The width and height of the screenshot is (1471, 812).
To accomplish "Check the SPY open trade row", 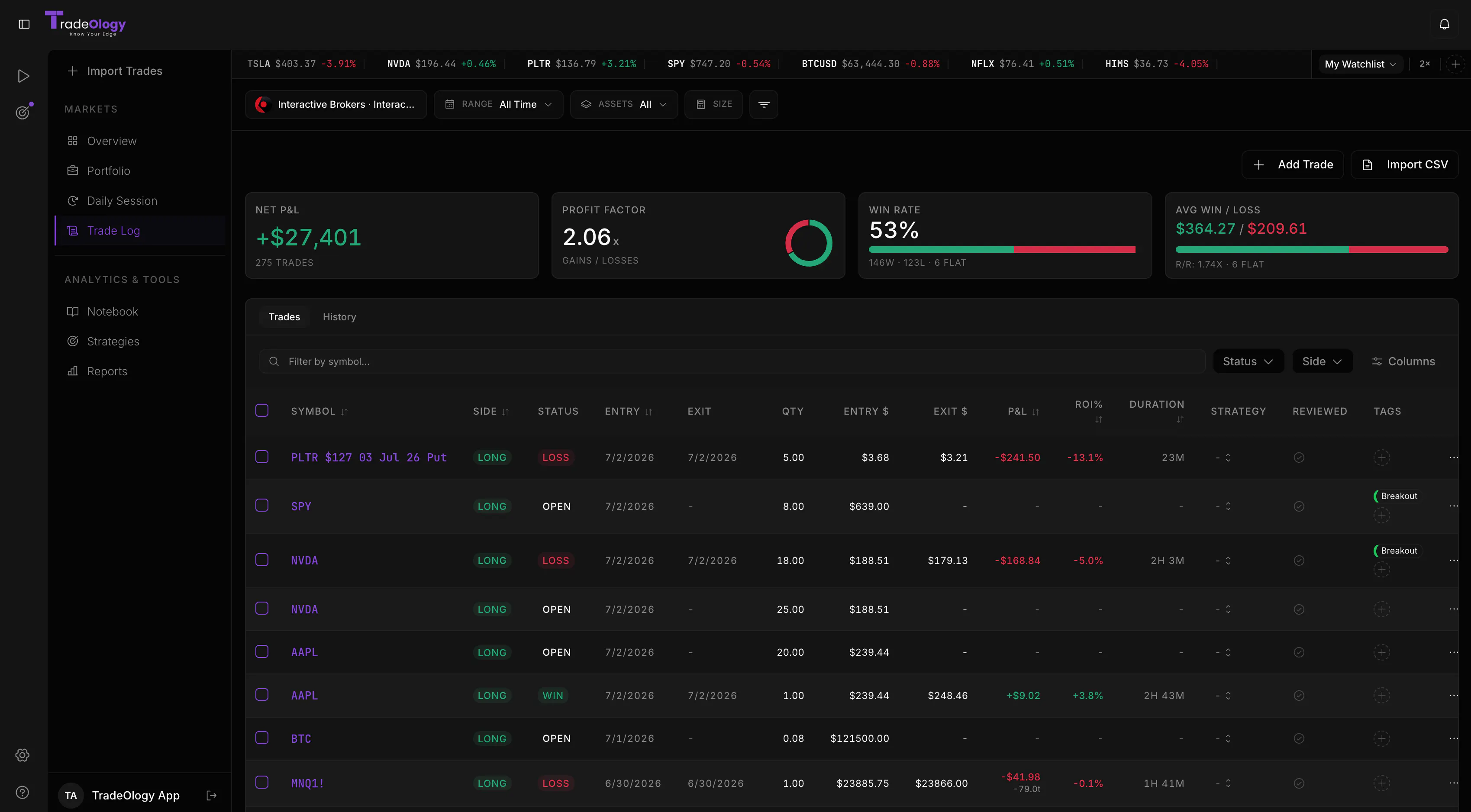I will point(261,506).
